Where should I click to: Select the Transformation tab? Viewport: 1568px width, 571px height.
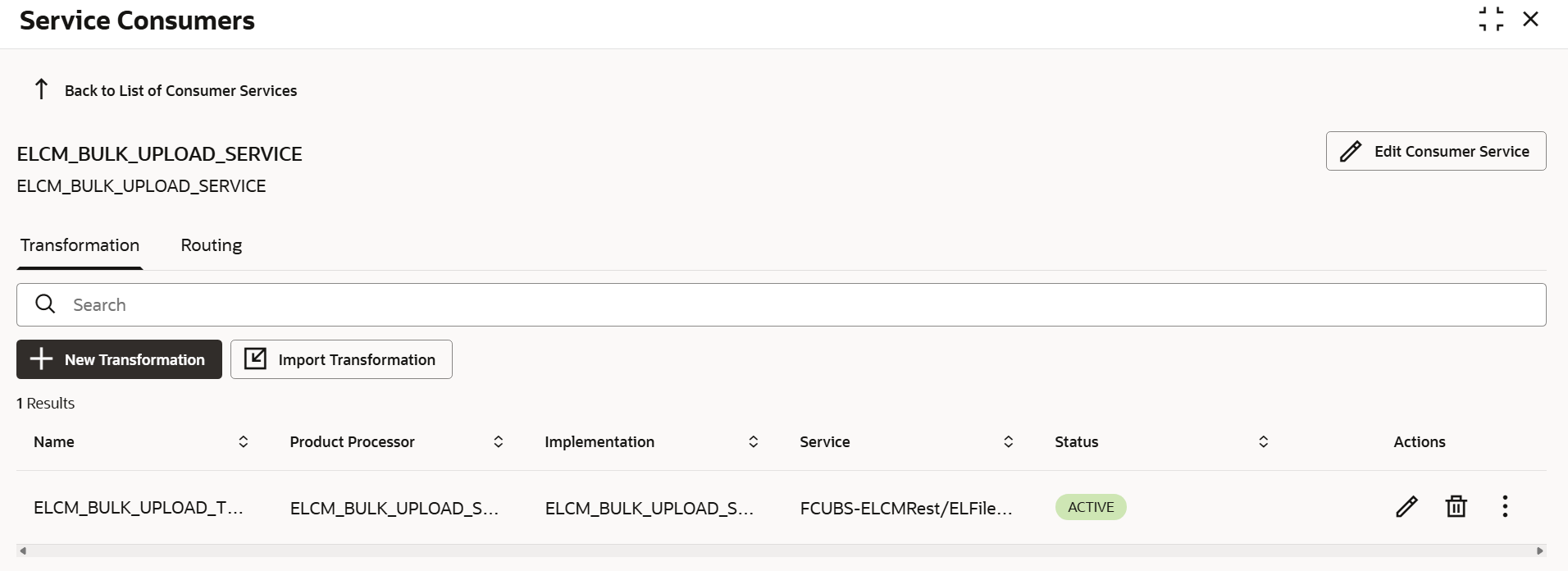coord(80,245)
